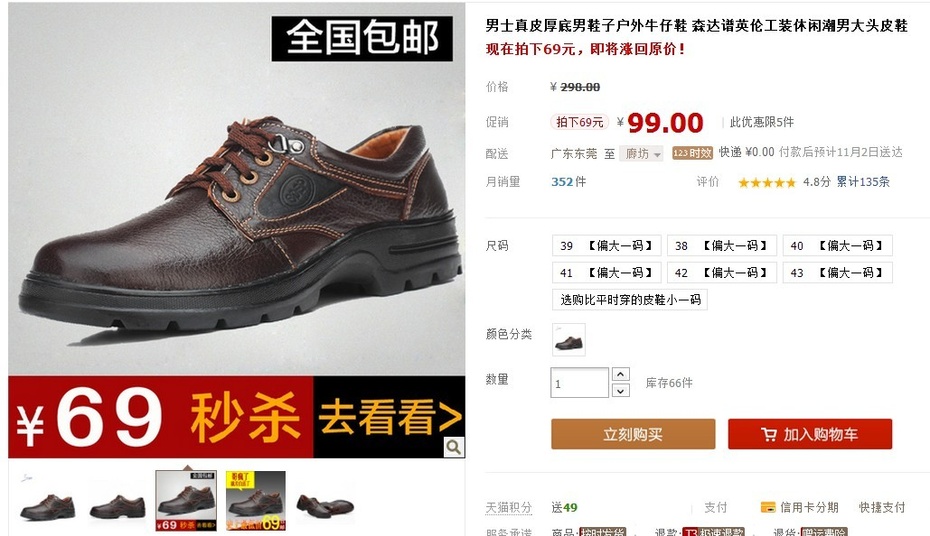Screen dimensions: 930x536
Task: Click the magnifier zoom icon on product image
Action: point(454,447)
